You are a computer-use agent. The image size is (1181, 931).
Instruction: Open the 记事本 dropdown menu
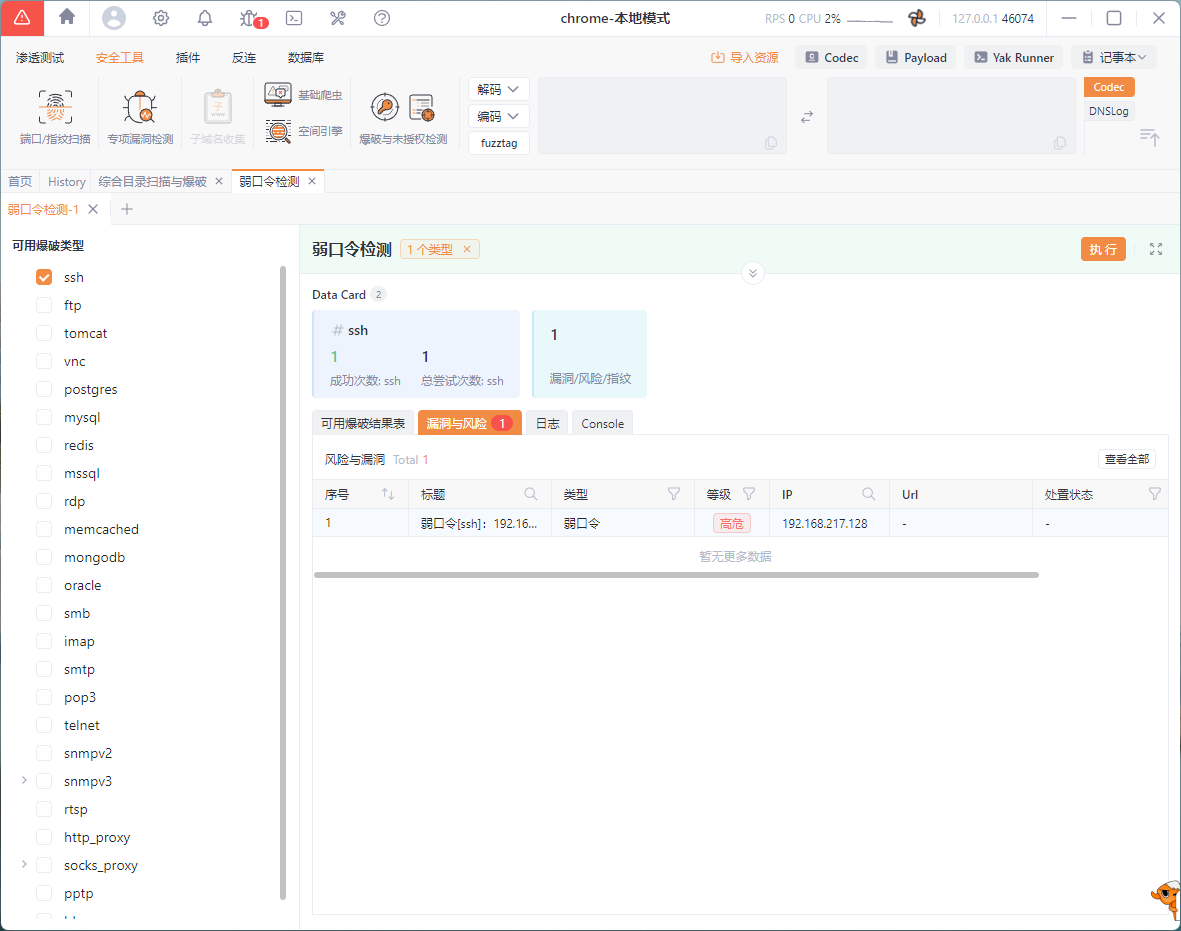click(x=1113, y=57)
